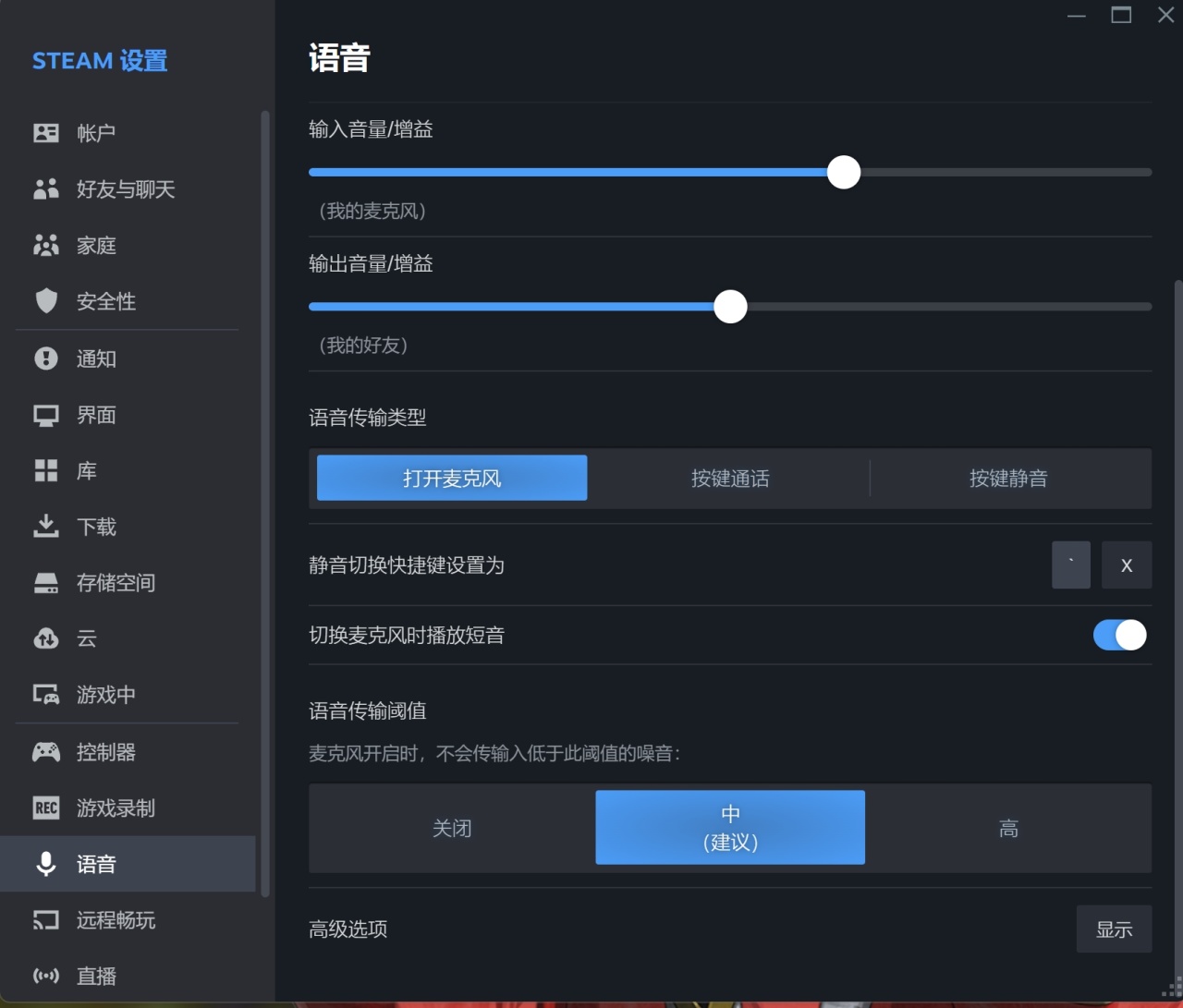Click the 游戏录制 REC icon
Image resolution: width=1183 pixels, height=1008 pixels.
tap(46, 808)
